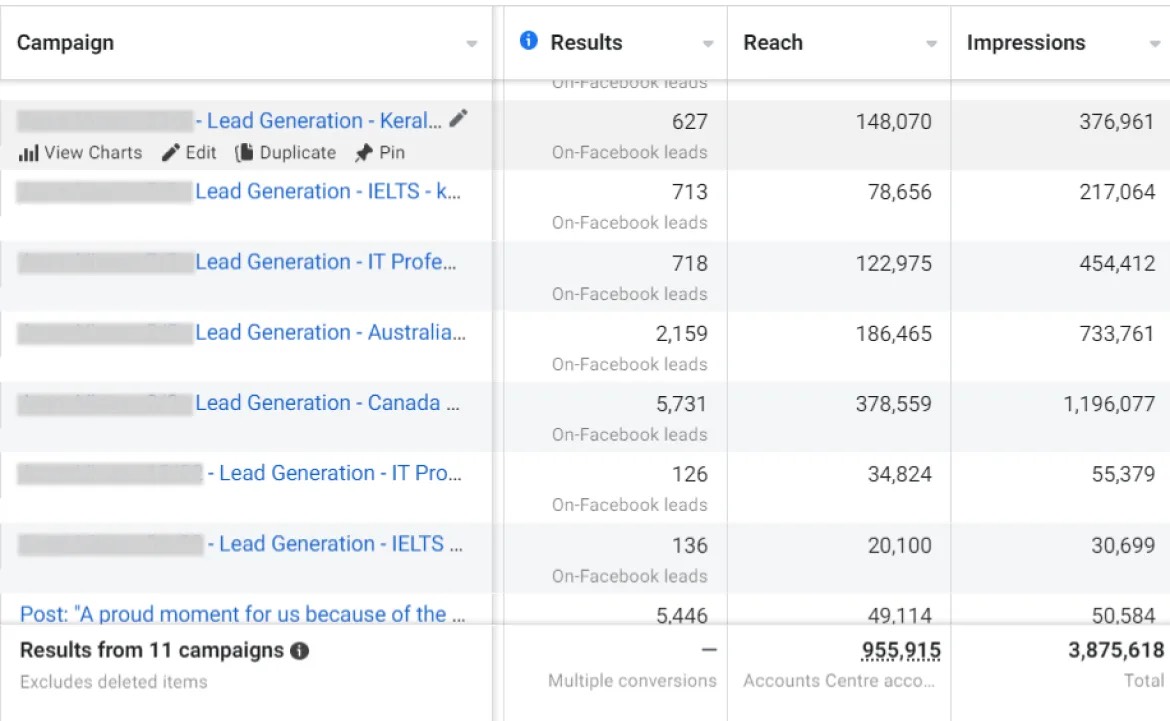Click the blue info icon next to Results
This screenshot has height=721, width=1170.
point(530,41)
